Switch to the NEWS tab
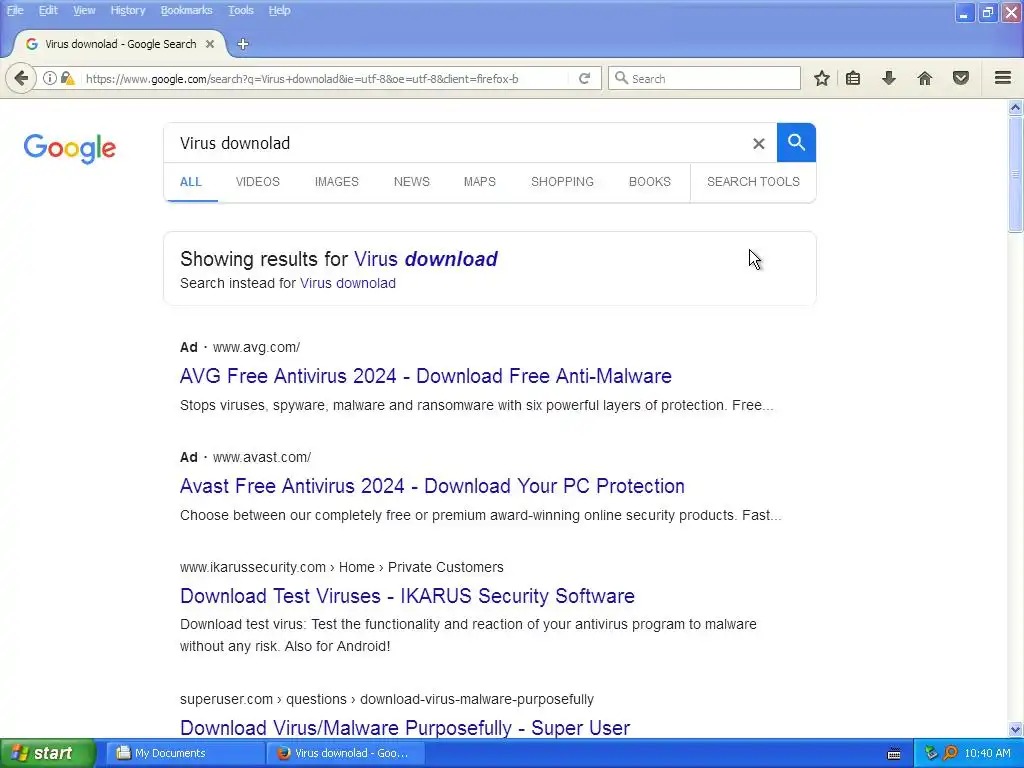1024x768 pixels. pos(411,182)
